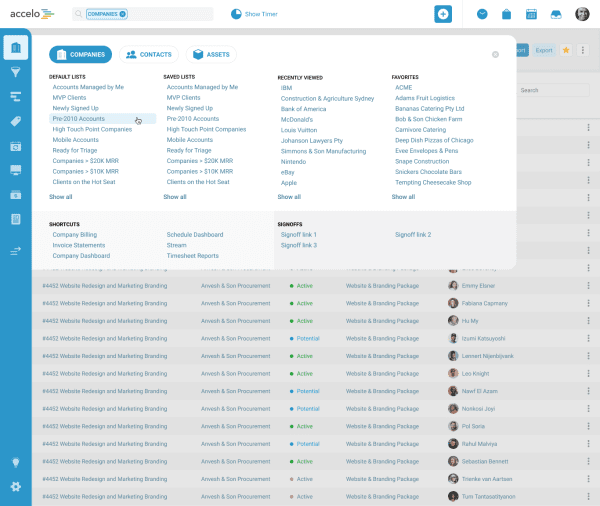Screen dimensions: 600x506
Task: Click Show all under Favorites
Action: (x=403, y=197)
